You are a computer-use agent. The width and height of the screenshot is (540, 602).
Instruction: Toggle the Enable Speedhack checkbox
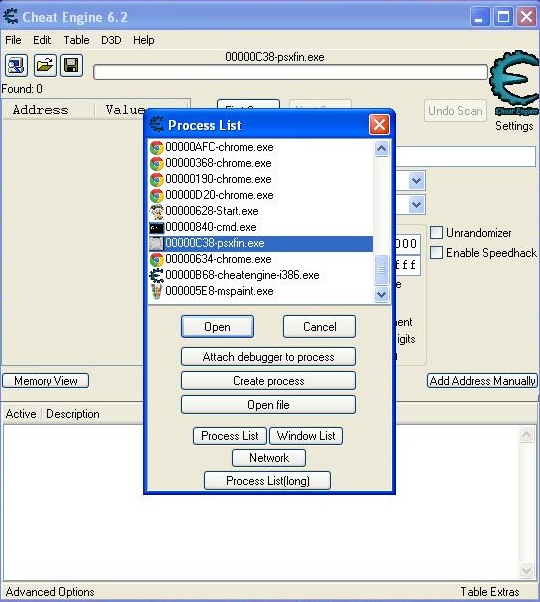pos(436,253)
